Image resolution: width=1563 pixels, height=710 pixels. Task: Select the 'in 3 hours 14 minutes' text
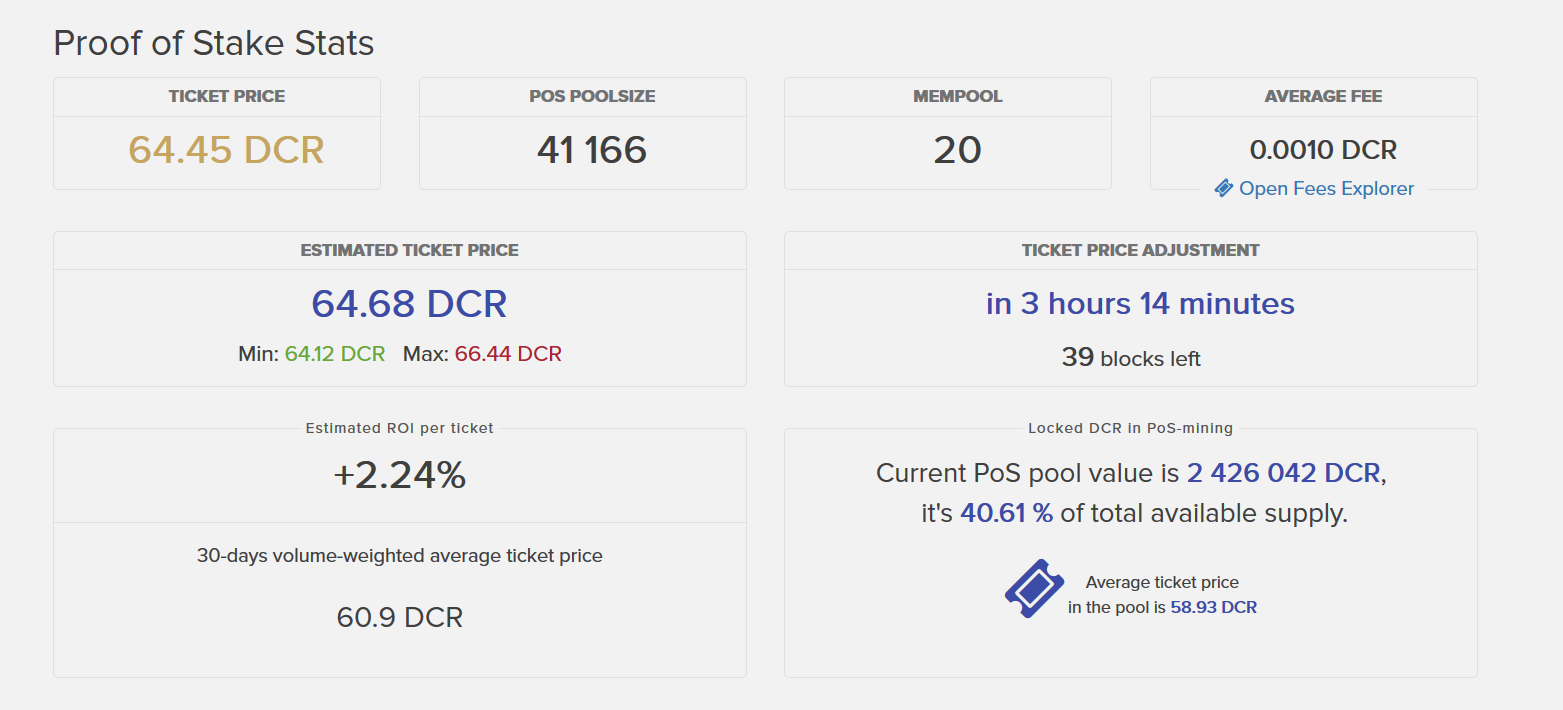[x=1141, y=303]
